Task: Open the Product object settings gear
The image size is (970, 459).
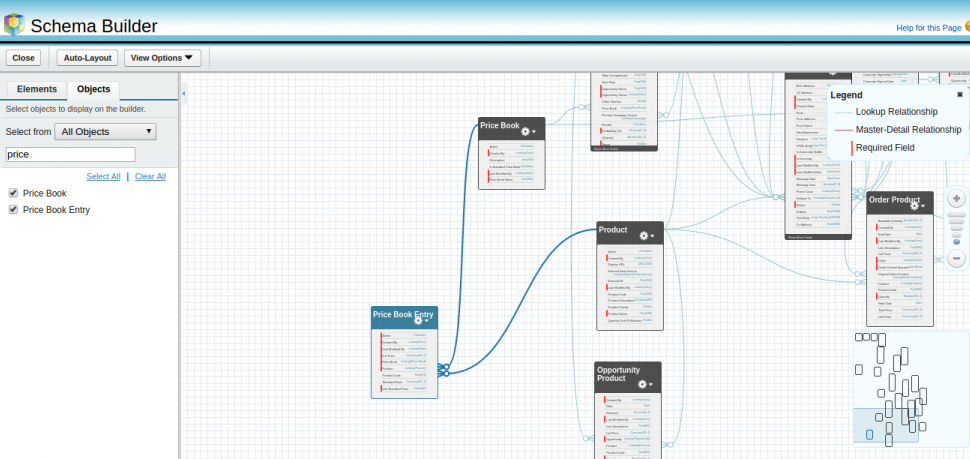Action: [x=645, y=236]
